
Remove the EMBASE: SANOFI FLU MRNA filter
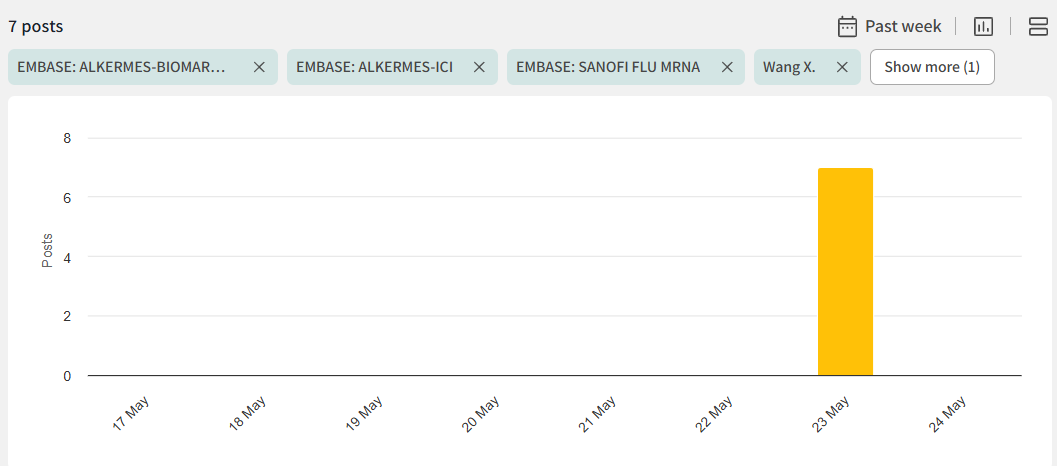726,67
